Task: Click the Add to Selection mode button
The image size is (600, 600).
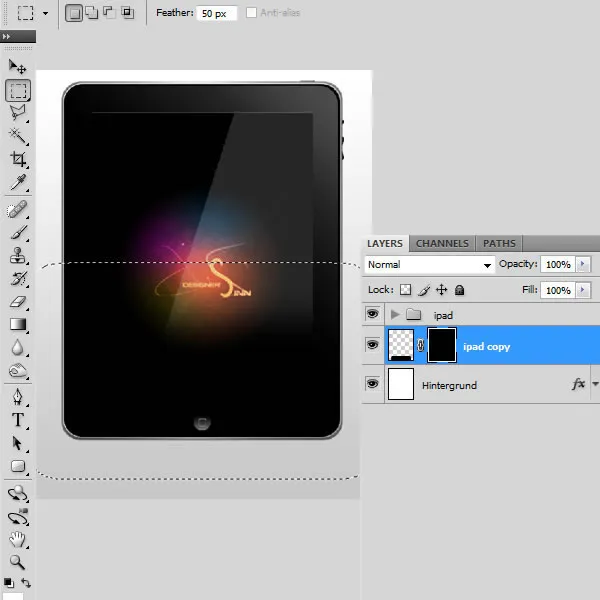Action: click(x=91, y=13)
